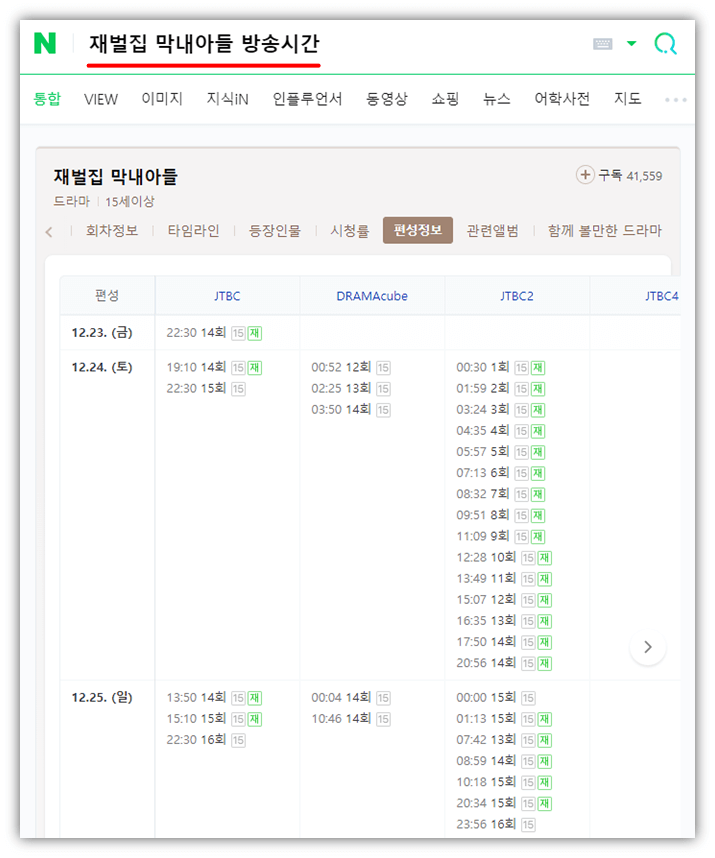Click the plus subscribe (구독) icon
Image resolution: width=715 pixels, height=858 pixels.
point(585,175)
